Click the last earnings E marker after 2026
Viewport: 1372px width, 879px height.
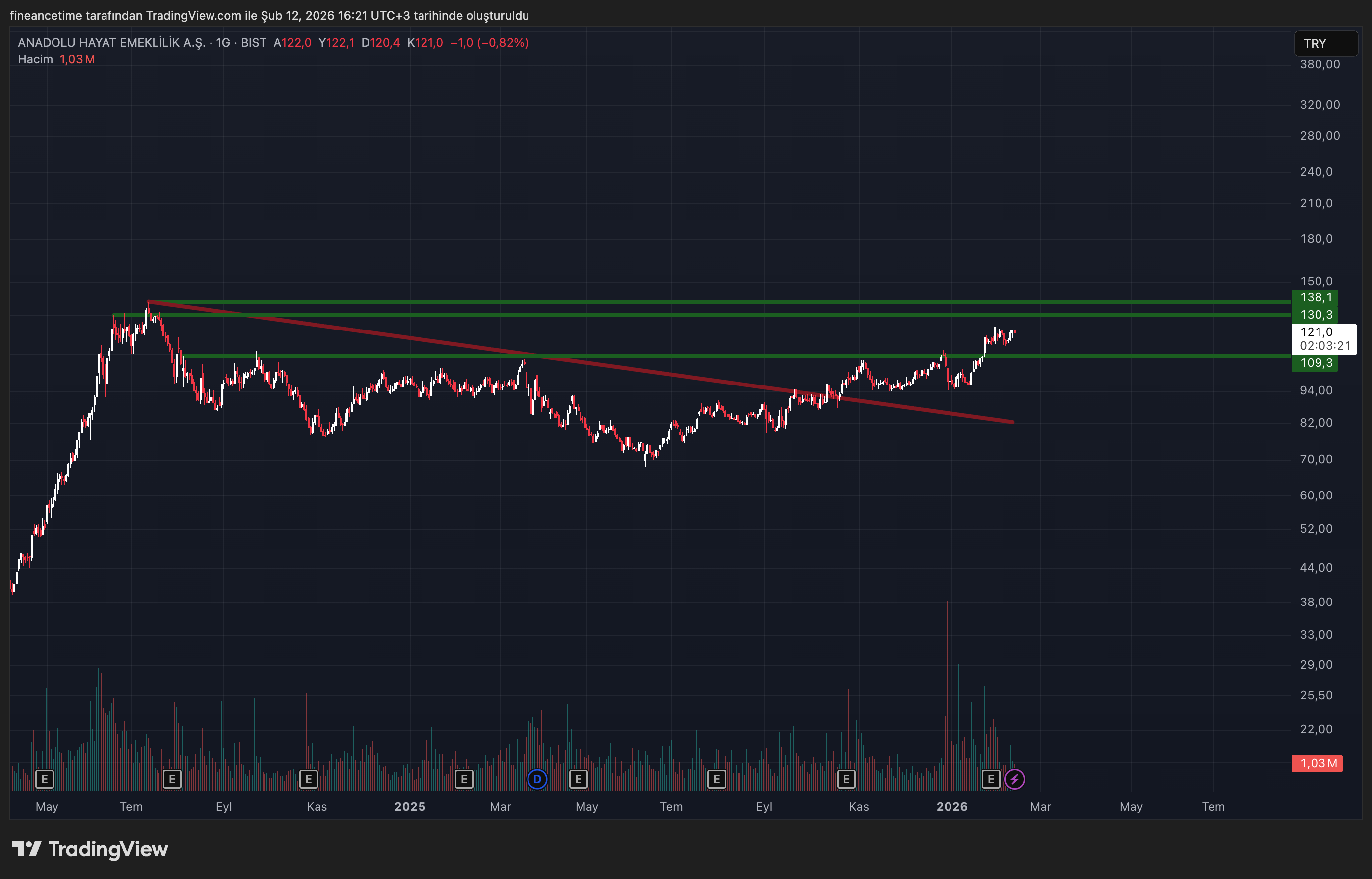[991, 779]
